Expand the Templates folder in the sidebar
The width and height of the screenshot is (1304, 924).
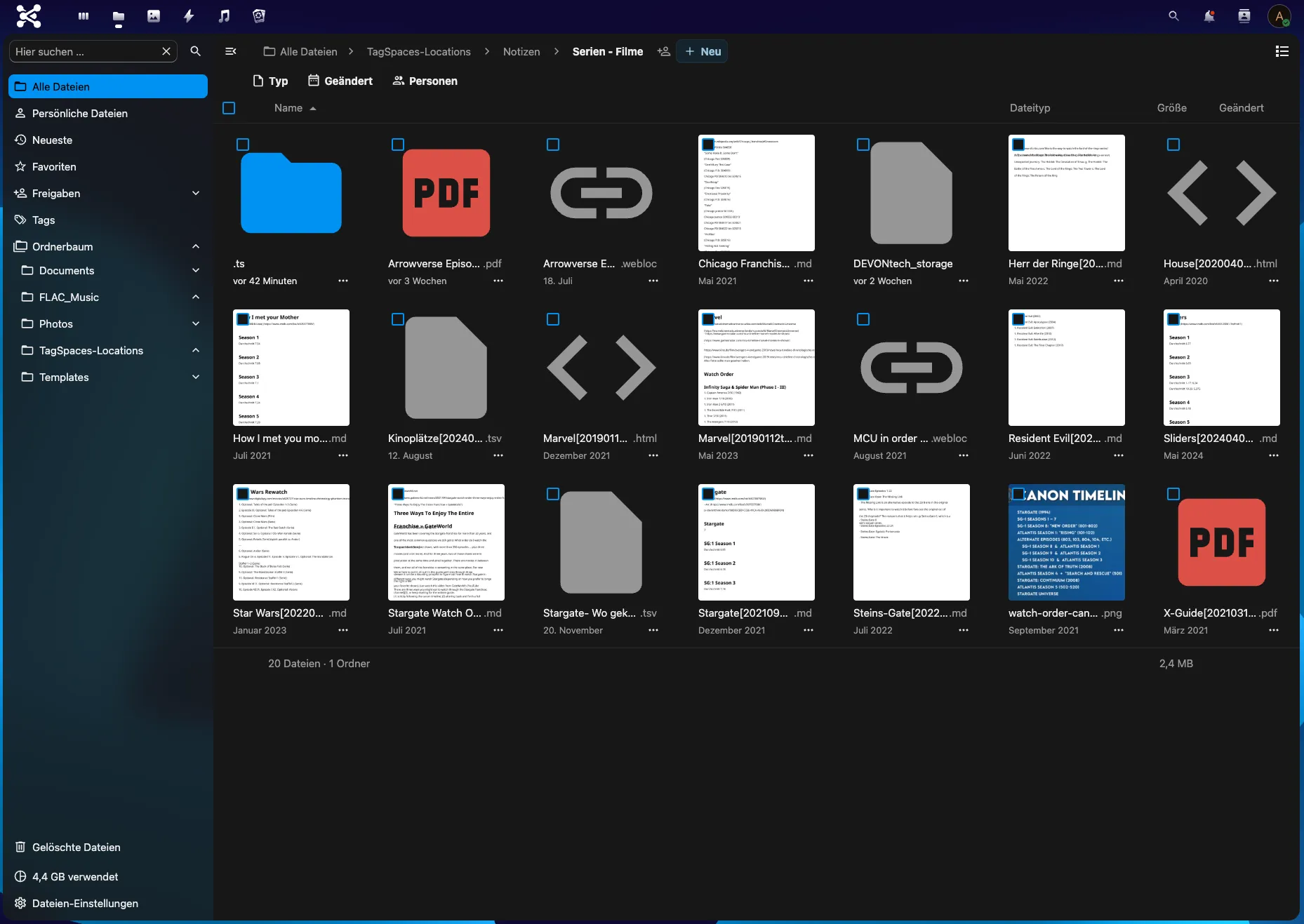click(x=195, y=377)
